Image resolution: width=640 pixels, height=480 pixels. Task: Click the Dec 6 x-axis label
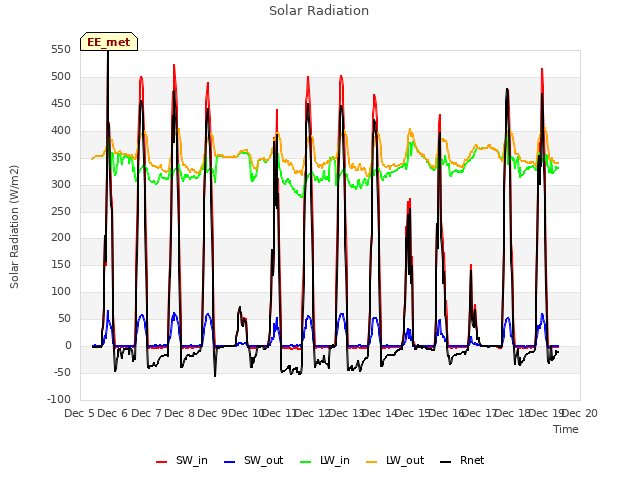point(113,413)
